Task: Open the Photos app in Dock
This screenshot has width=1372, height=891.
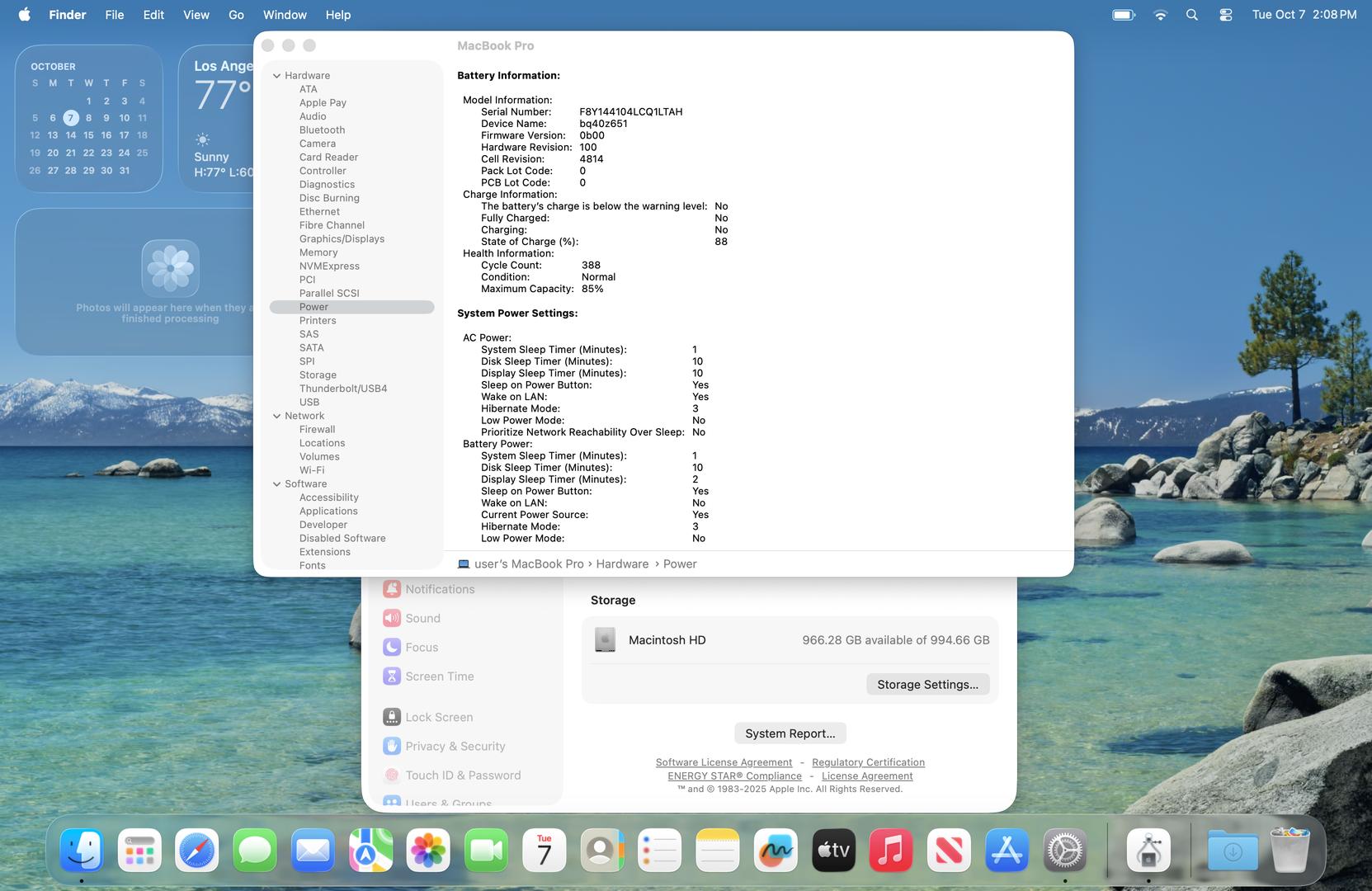Action: point(428,851)
